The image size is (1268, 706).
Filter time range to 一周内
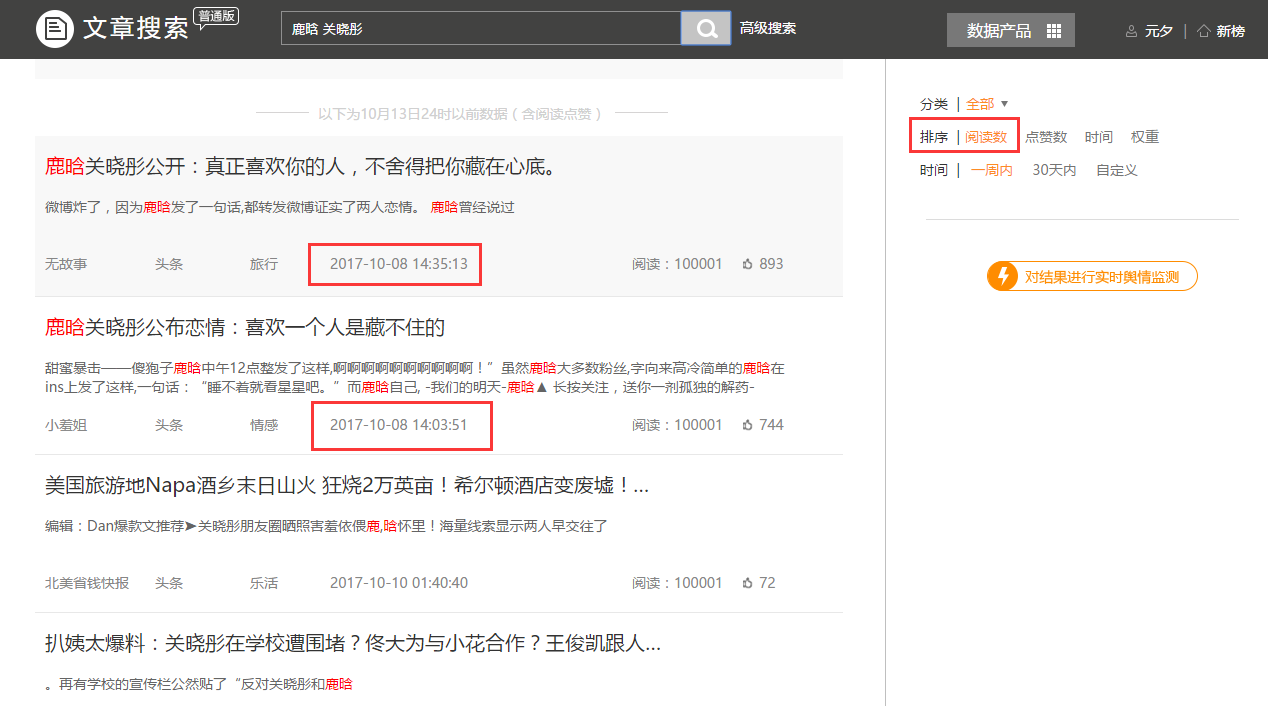[x=991, y=170]
